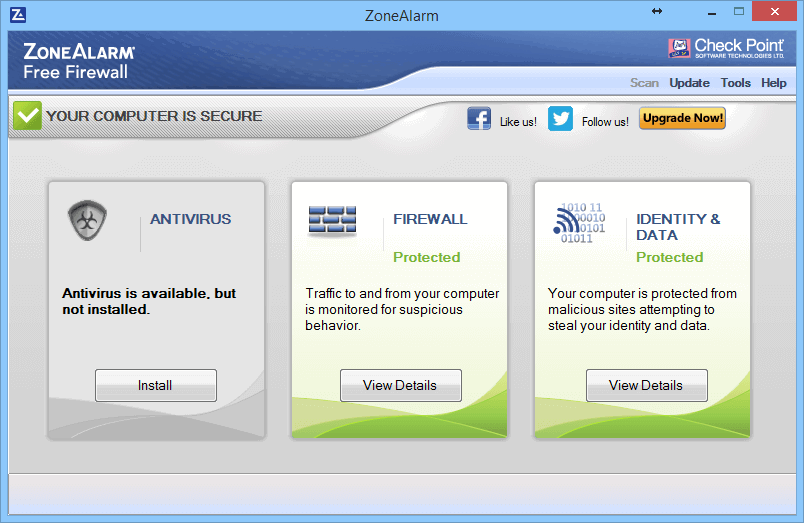This screenshot has height=523, width=804.
Task: Click 'protected from malicious sites' description
Action: [x=642, y=309]
